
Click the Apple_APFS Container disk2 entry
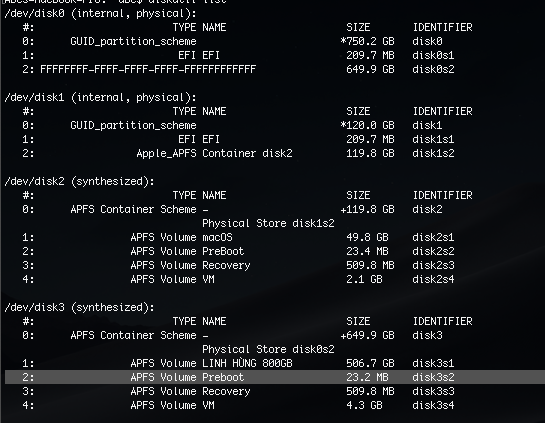(x=214, y=153)
